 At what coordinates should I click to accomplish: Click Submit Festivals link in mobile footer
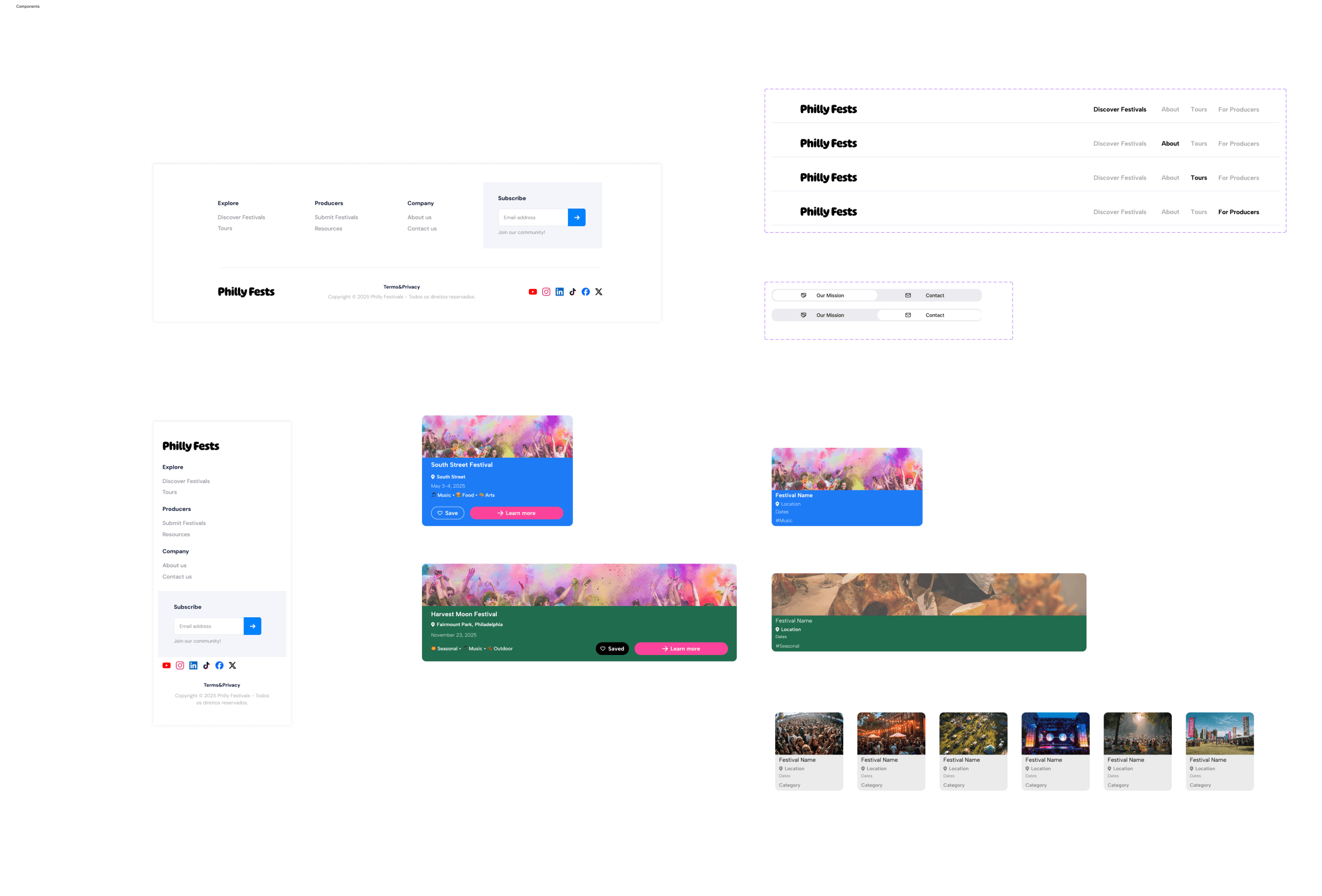click(184, 523)
